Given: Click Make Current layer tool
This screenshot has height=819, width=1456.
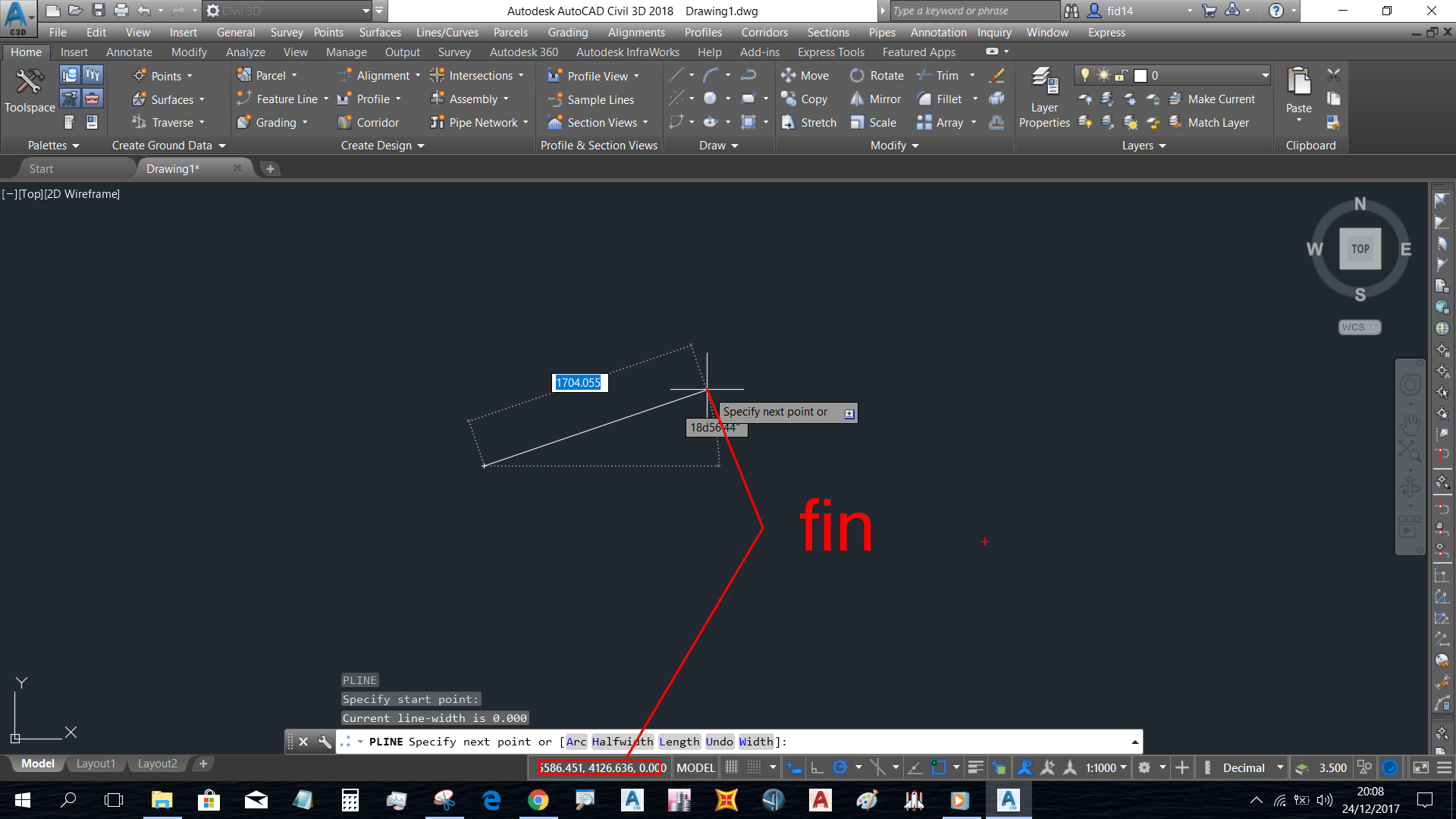Looking at the screenshot, I should coord(1213,99).
